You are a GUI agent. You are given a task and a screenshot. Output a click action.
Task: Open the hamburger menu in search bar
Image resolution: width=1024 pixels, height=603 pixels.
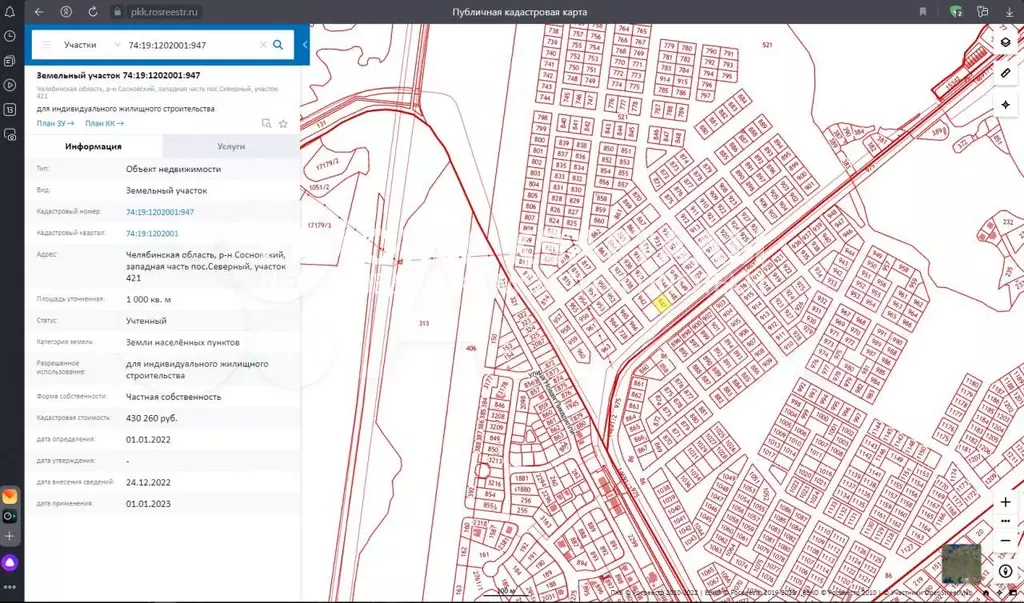[46, 45]
